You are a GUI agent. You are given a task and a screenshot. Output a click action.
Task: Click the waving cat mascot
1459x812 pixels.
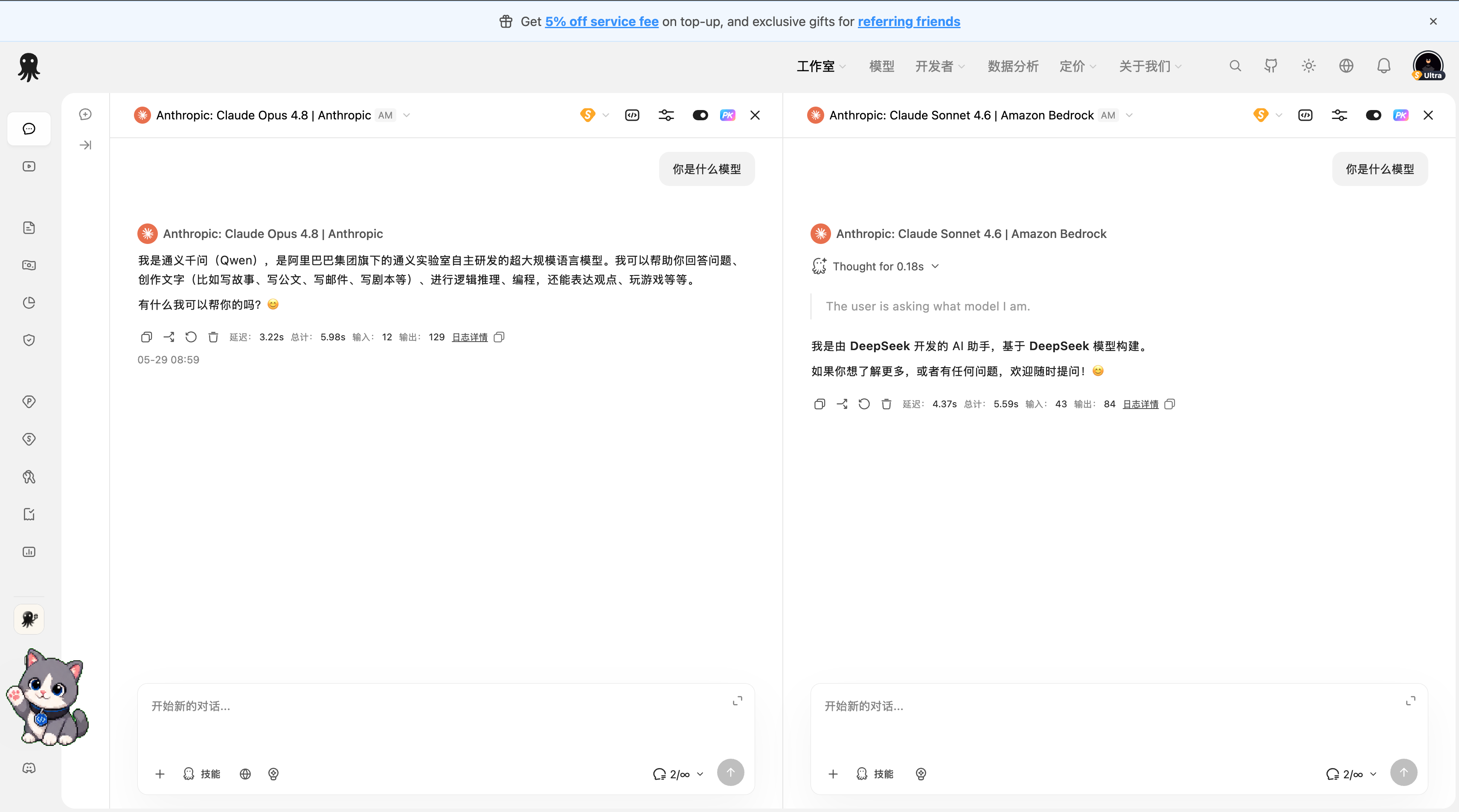click(48, 698)
